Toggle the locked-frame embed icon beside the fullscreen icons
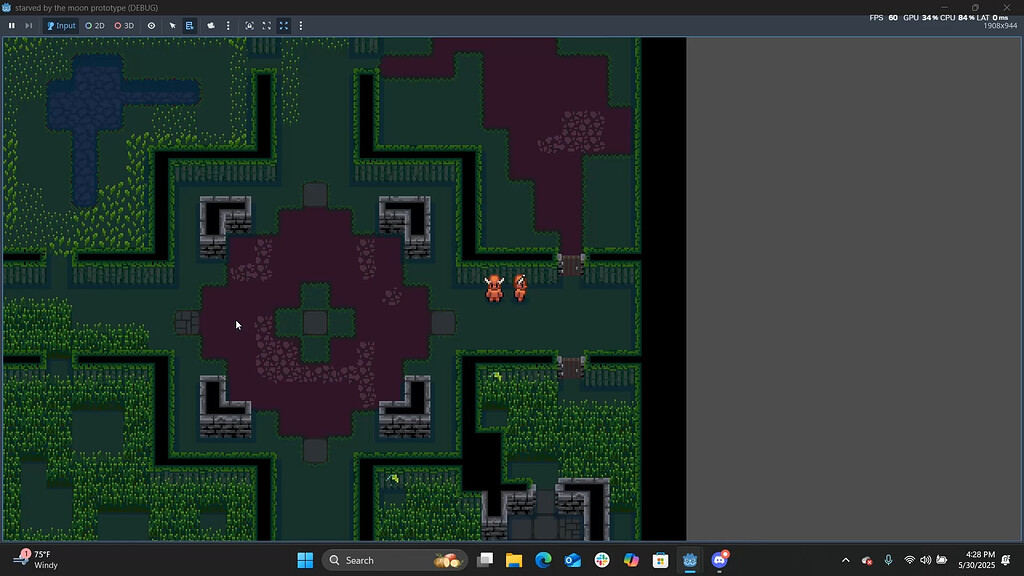Image resolution: width=1024 pixels, height=576 pixels. (249, 25)
